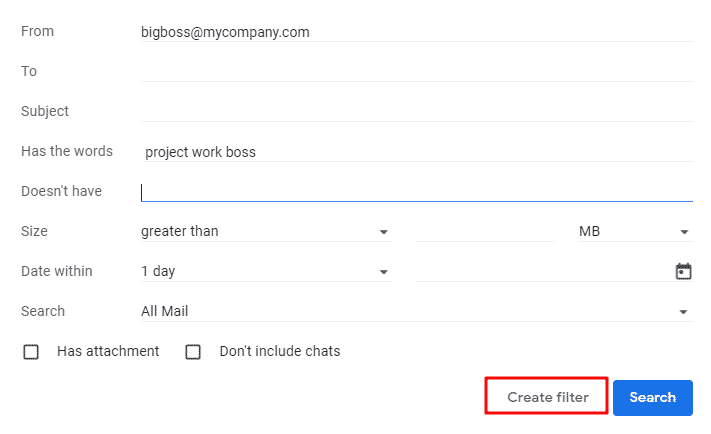Screen dimensions: 711x434
Task: Focus the To recipient field
Action: pyautogui.click(x=417, y=71)
